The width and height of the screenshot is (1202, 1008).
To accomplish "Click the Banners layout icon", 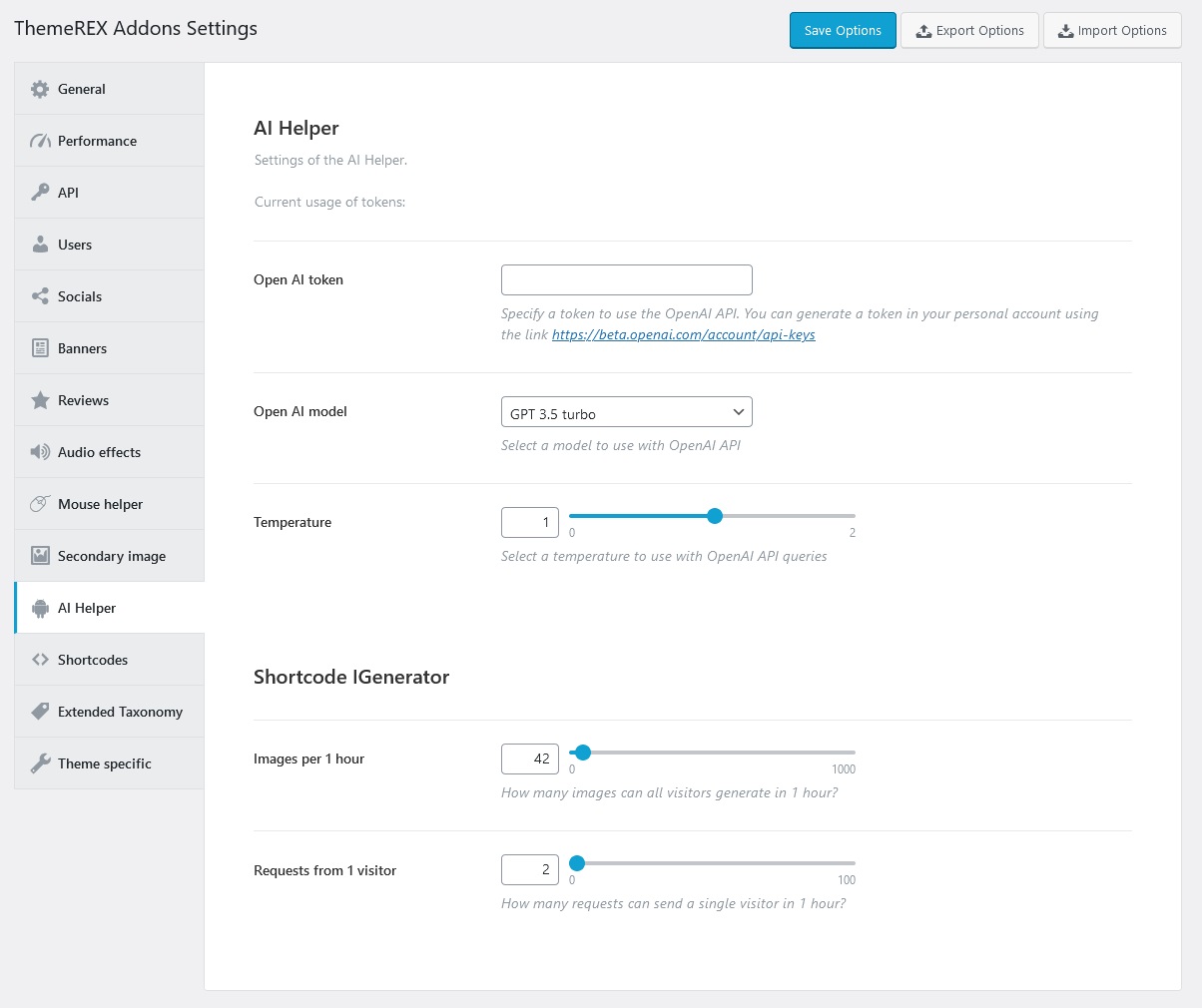I will pos(40,348).
